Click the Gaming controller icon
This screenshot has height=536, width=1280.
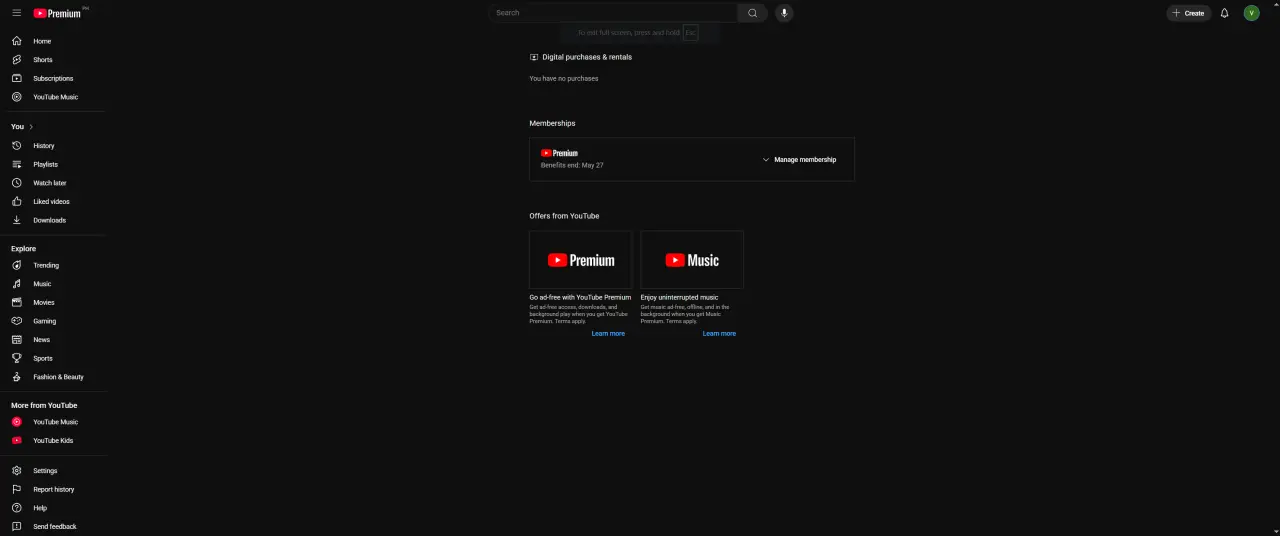[x=16, y=321]
